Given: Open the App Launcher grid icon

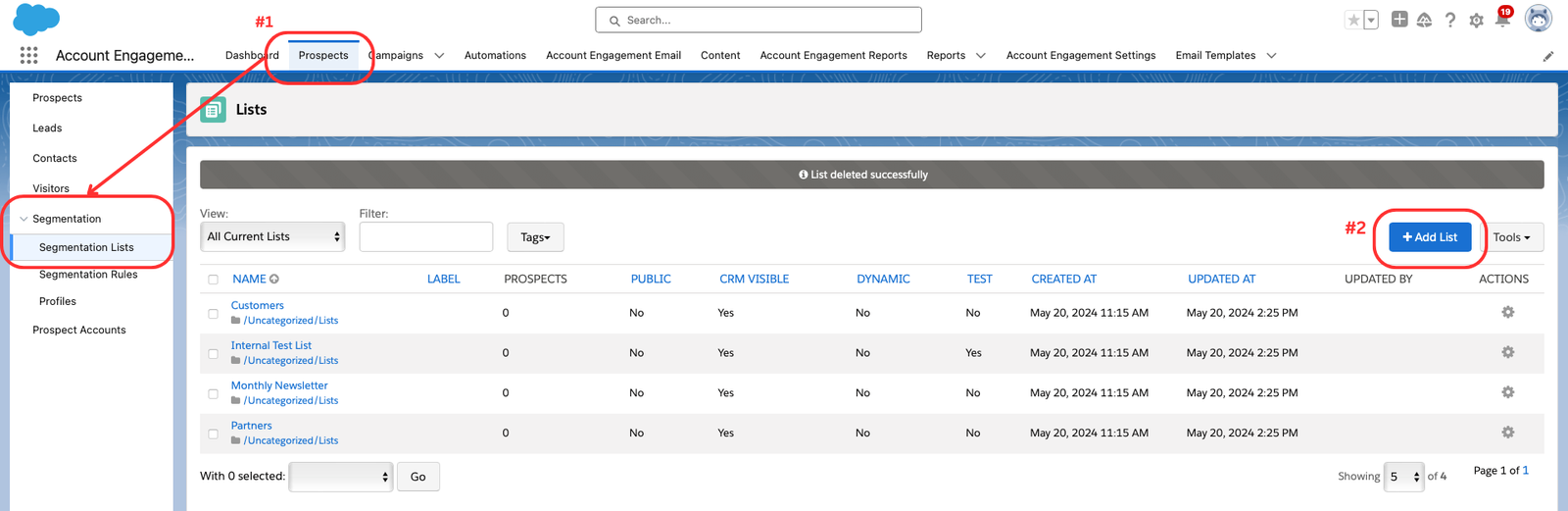Looking at the screenshot, I should (28, 56).
